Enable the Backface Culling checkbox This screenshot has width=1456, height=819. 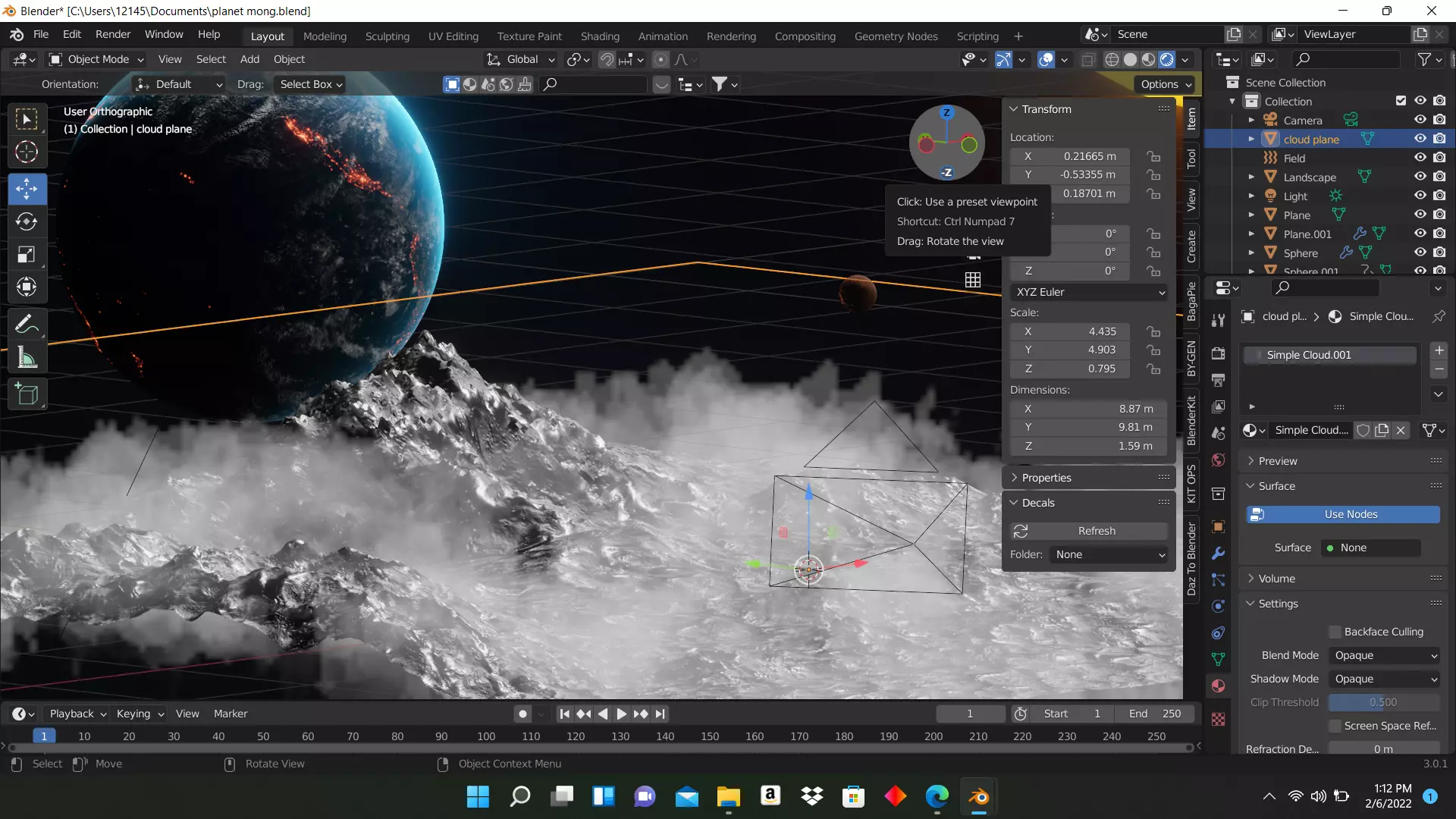(1335, 632)
